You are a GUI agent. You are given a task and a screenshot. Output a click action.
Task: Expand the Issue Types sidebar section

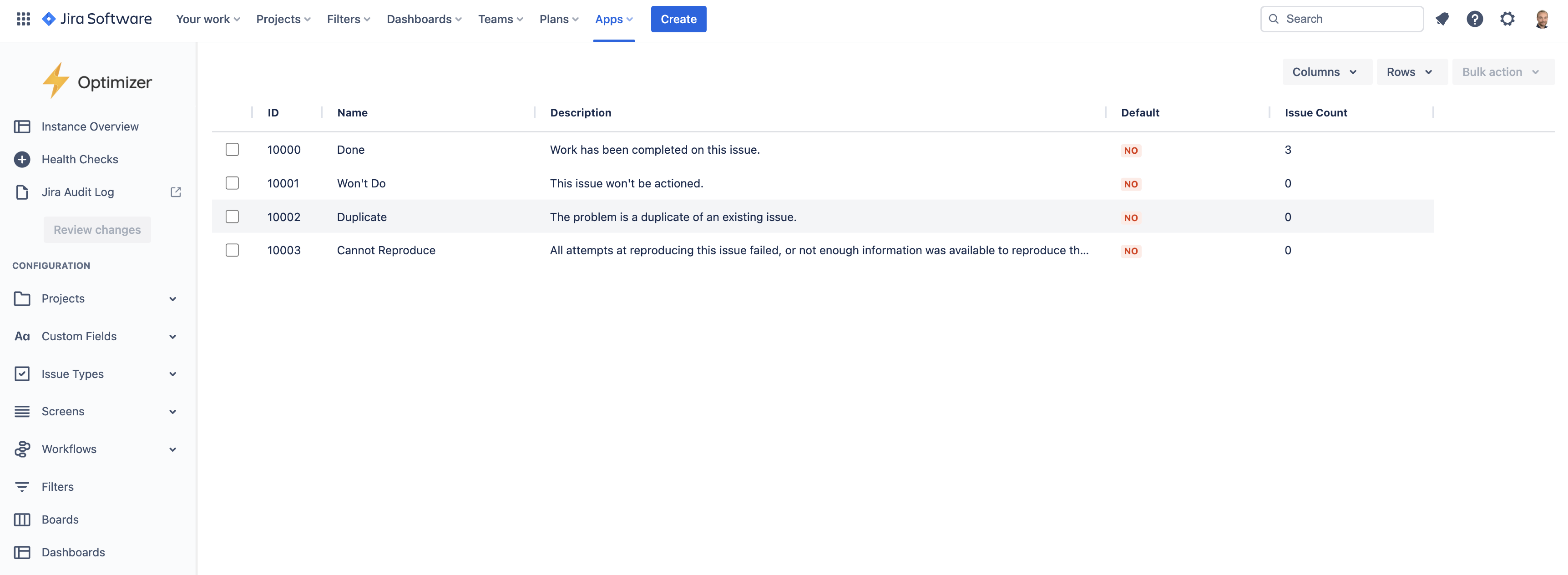coord(173,374)
